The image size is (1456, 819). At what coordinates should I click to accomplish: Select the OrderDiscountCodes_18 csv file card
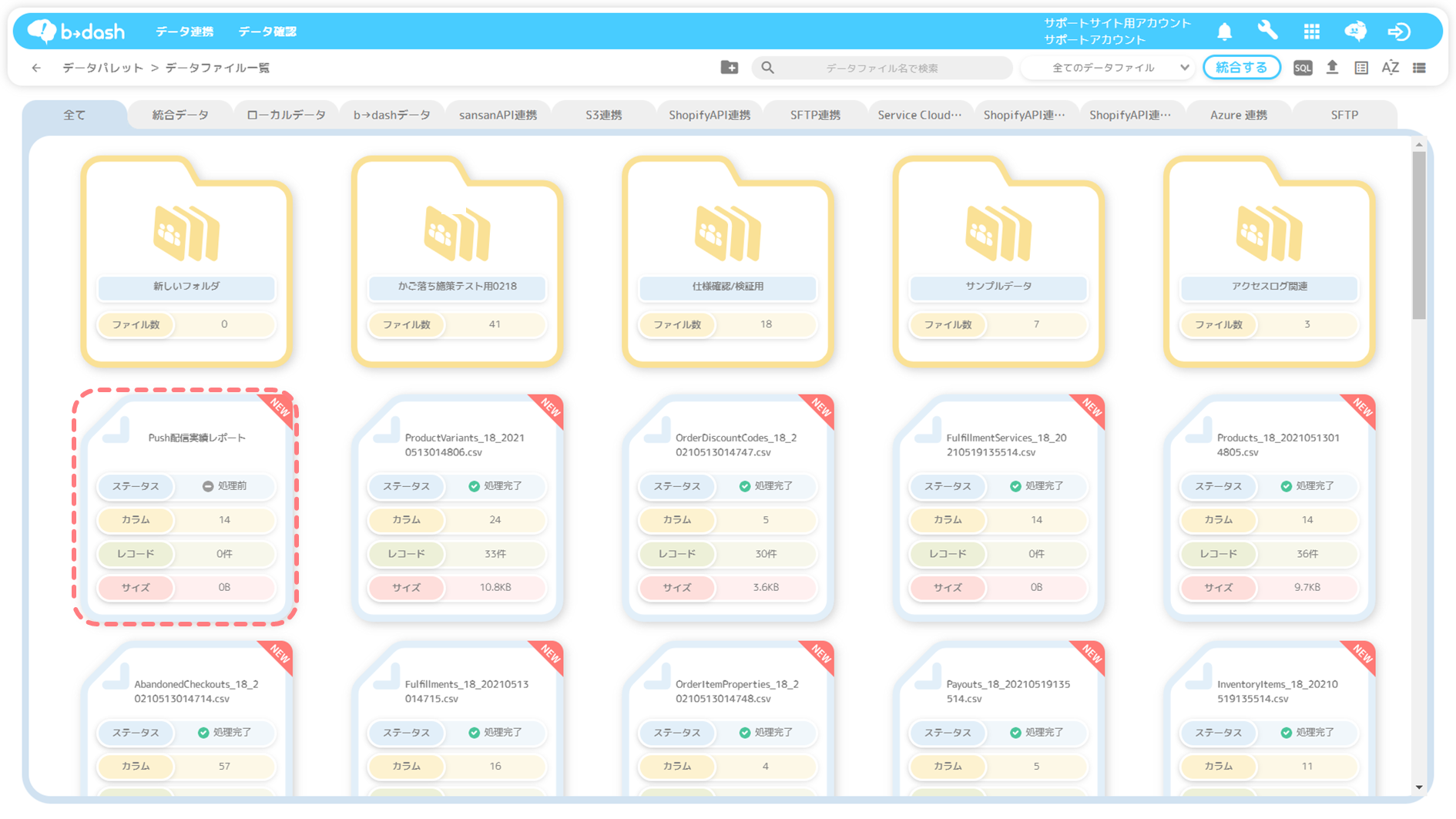tap(727, 507)
